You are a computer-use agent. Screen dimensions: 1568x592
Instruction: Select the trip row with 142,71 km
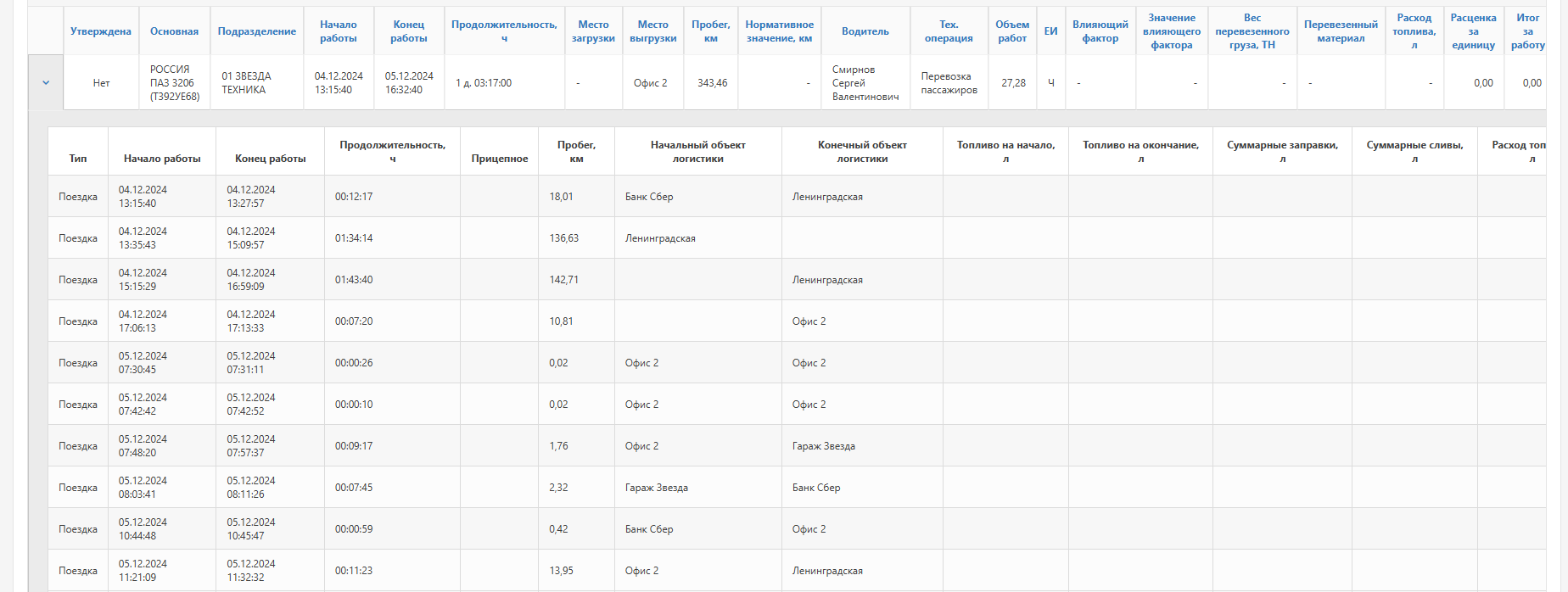563,280
